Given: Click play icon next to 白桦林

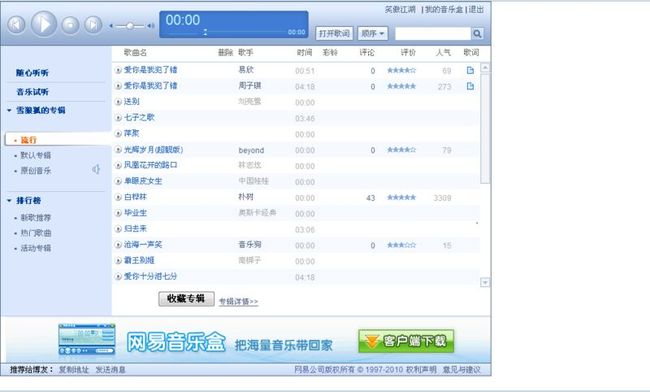Looking at the screenshot, I should point(118,197).
